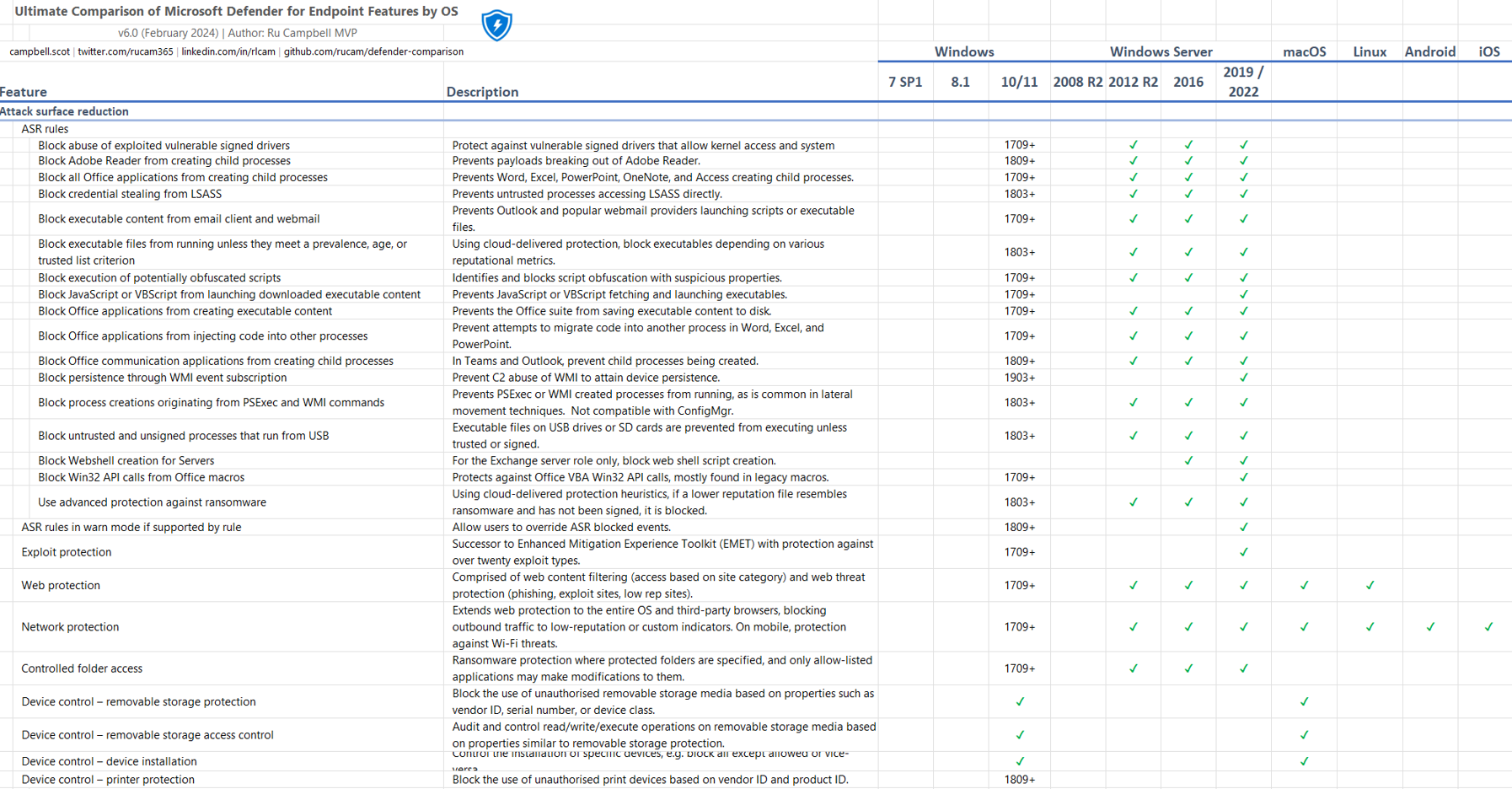1512x789 pixels.
Task: Click the Webshell creation checkmark under 2016
Action: [1188, 461]
